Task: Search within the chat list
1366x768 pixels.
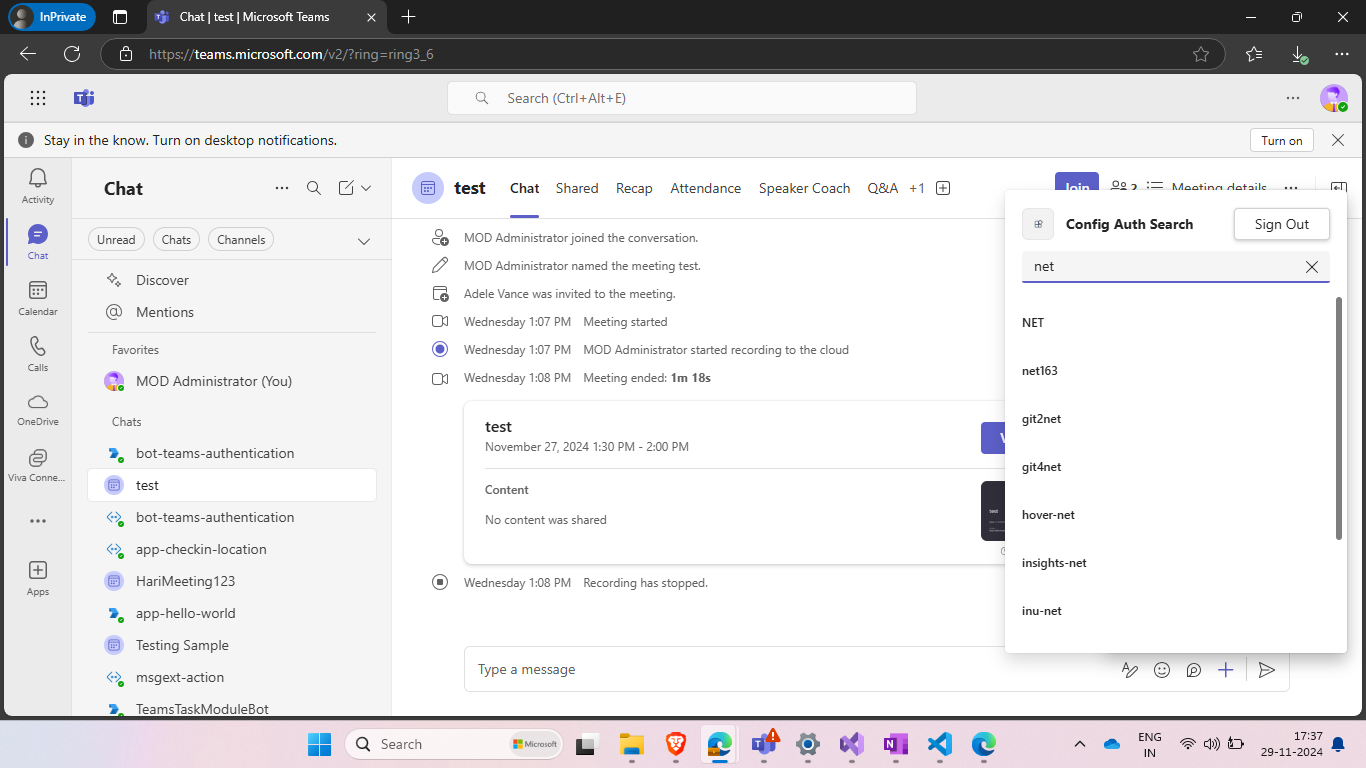Action: point(314,188)
